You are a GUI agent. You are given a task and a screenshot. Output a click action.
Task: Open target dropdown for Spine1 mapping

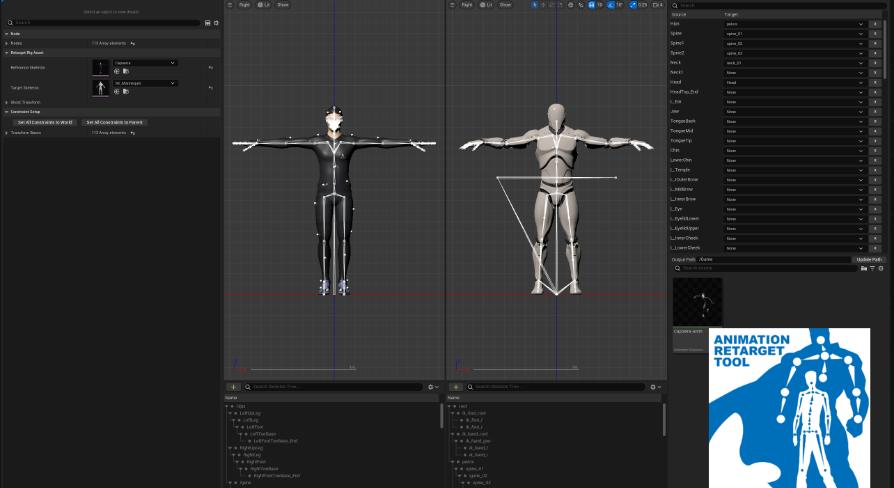(x=795, y=43)
